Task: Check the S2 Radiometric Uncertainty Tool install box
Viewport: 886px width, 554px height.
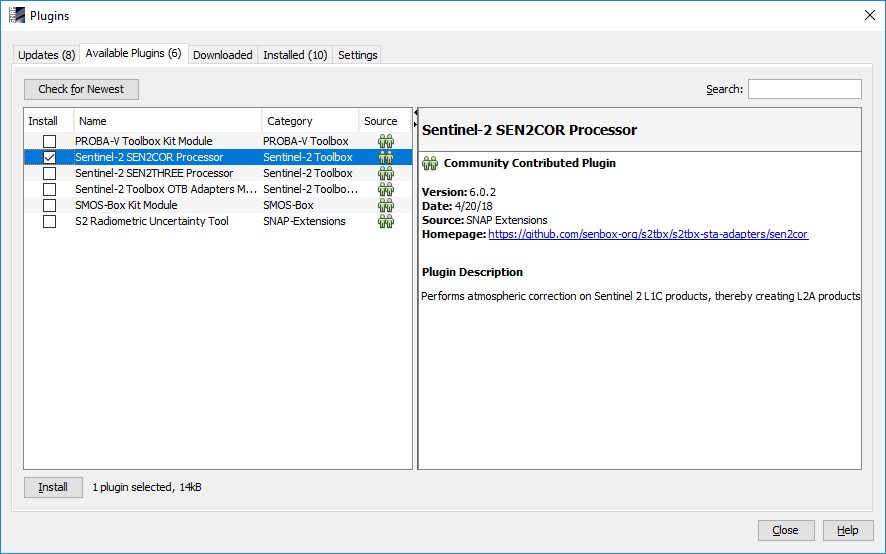Action: [50, 221]
